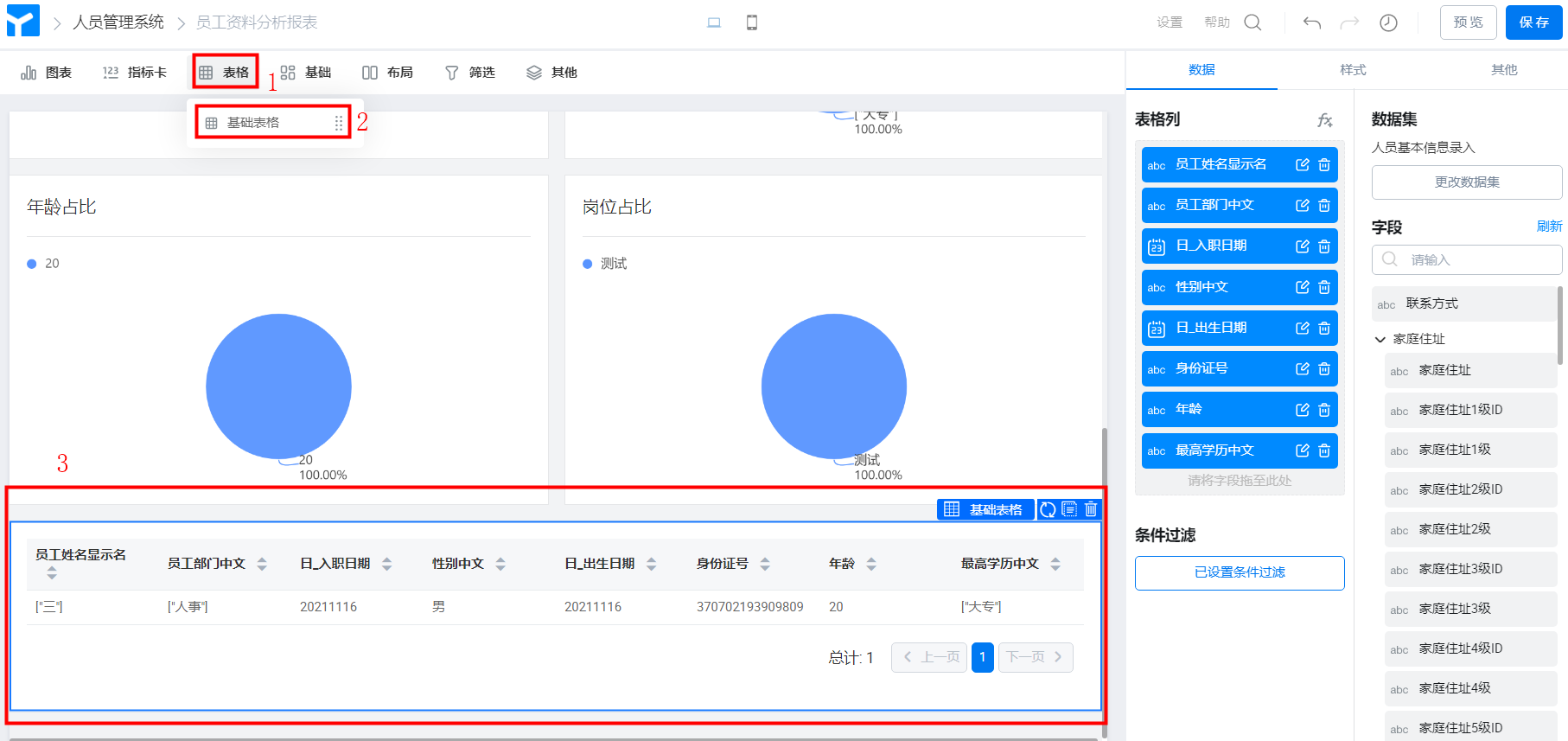The width and height of the screenshot is (1568, 741).
Task: Click the 基础表格 drag handle
Action: point(339,123)
